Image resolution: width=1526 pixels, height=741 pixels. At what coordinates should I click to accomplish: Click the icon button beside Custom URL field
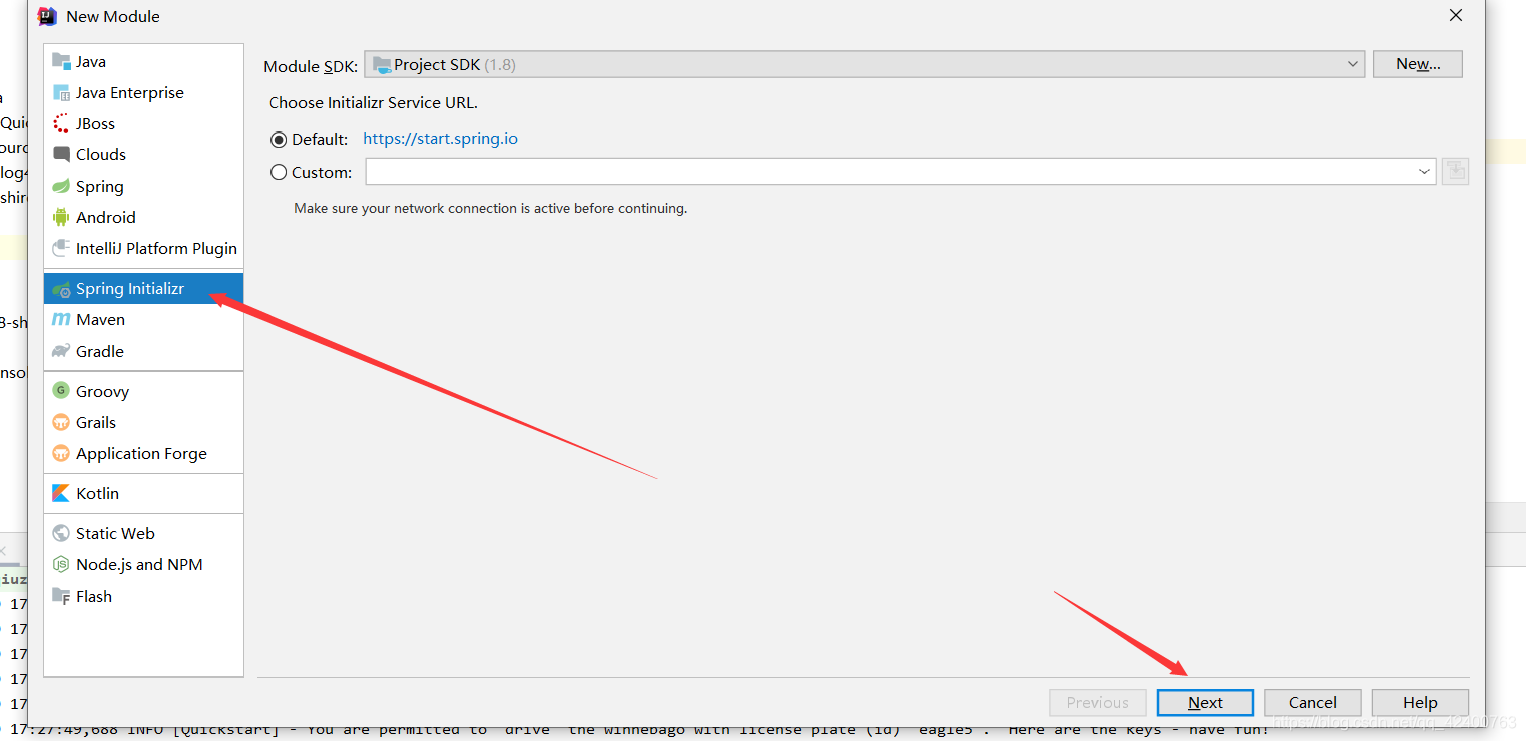coord(1455,171)
